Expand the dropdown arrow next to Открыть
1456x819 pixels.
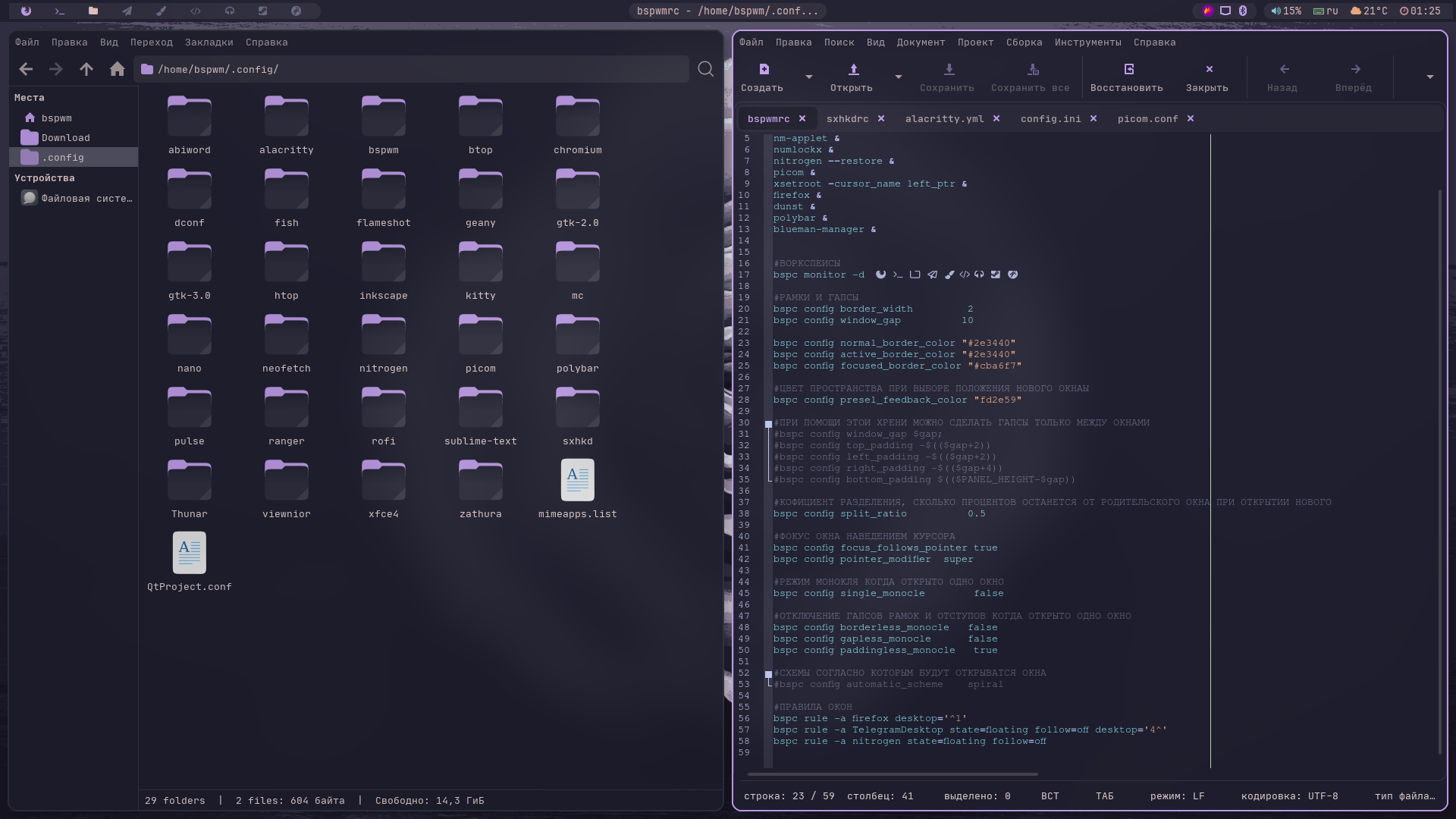click(899, 77)
